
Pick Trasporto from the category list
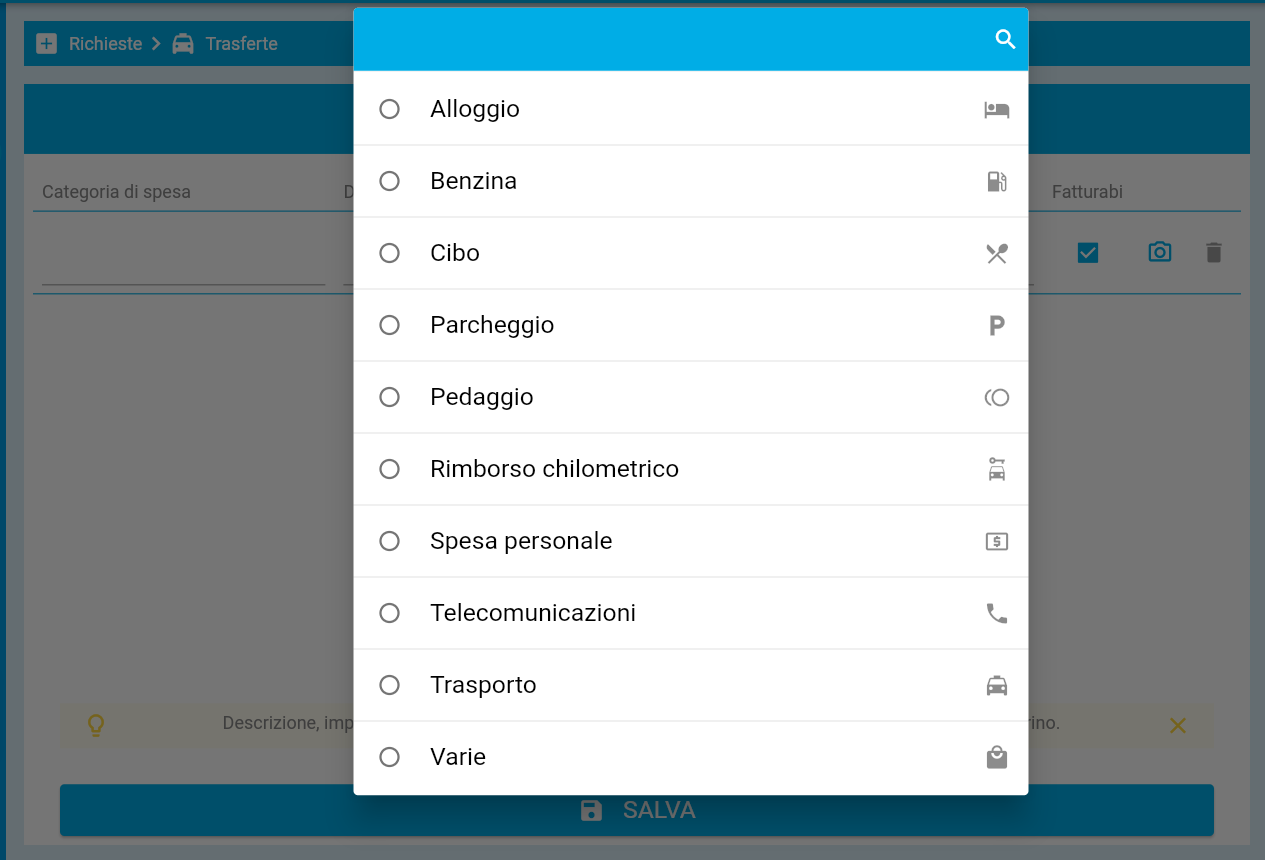(483, 685)
